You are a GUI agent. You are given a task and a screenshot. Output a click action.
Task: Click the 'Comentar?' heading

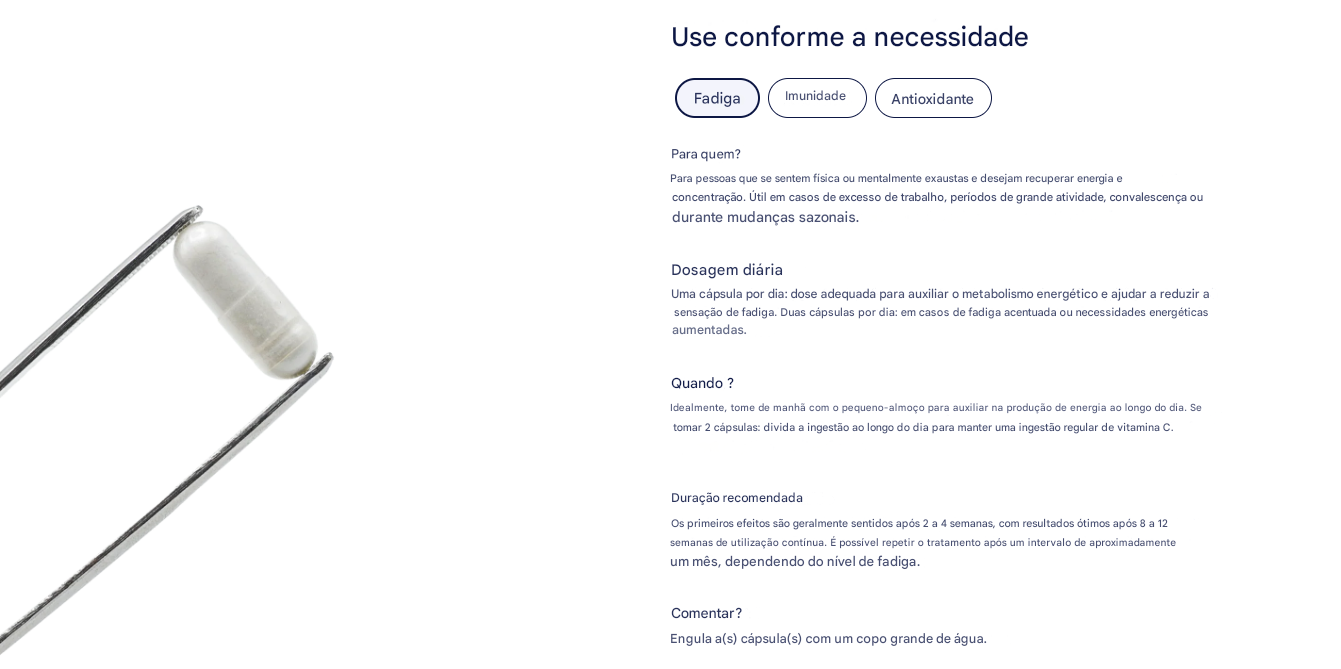click(x=706, y=613)
